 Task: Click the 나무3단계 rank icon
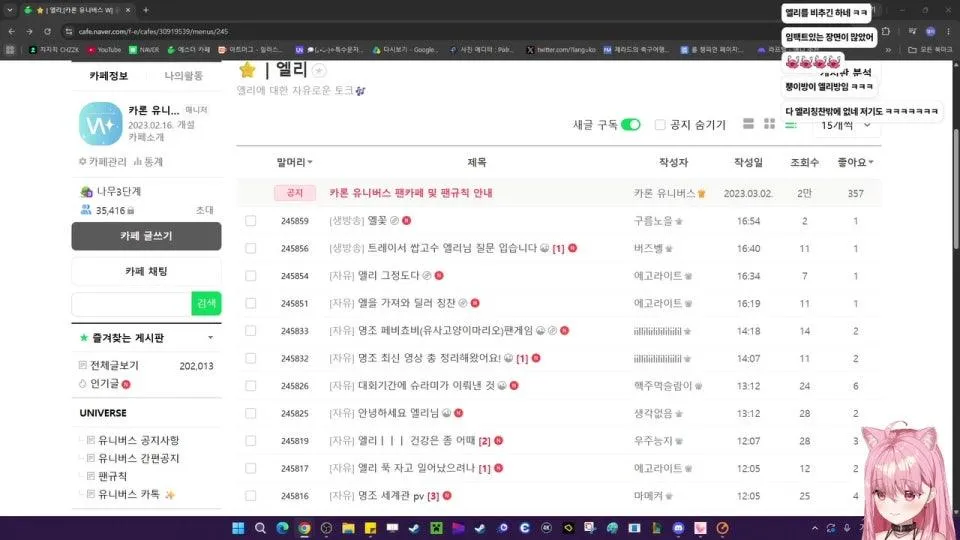(86, 192)
